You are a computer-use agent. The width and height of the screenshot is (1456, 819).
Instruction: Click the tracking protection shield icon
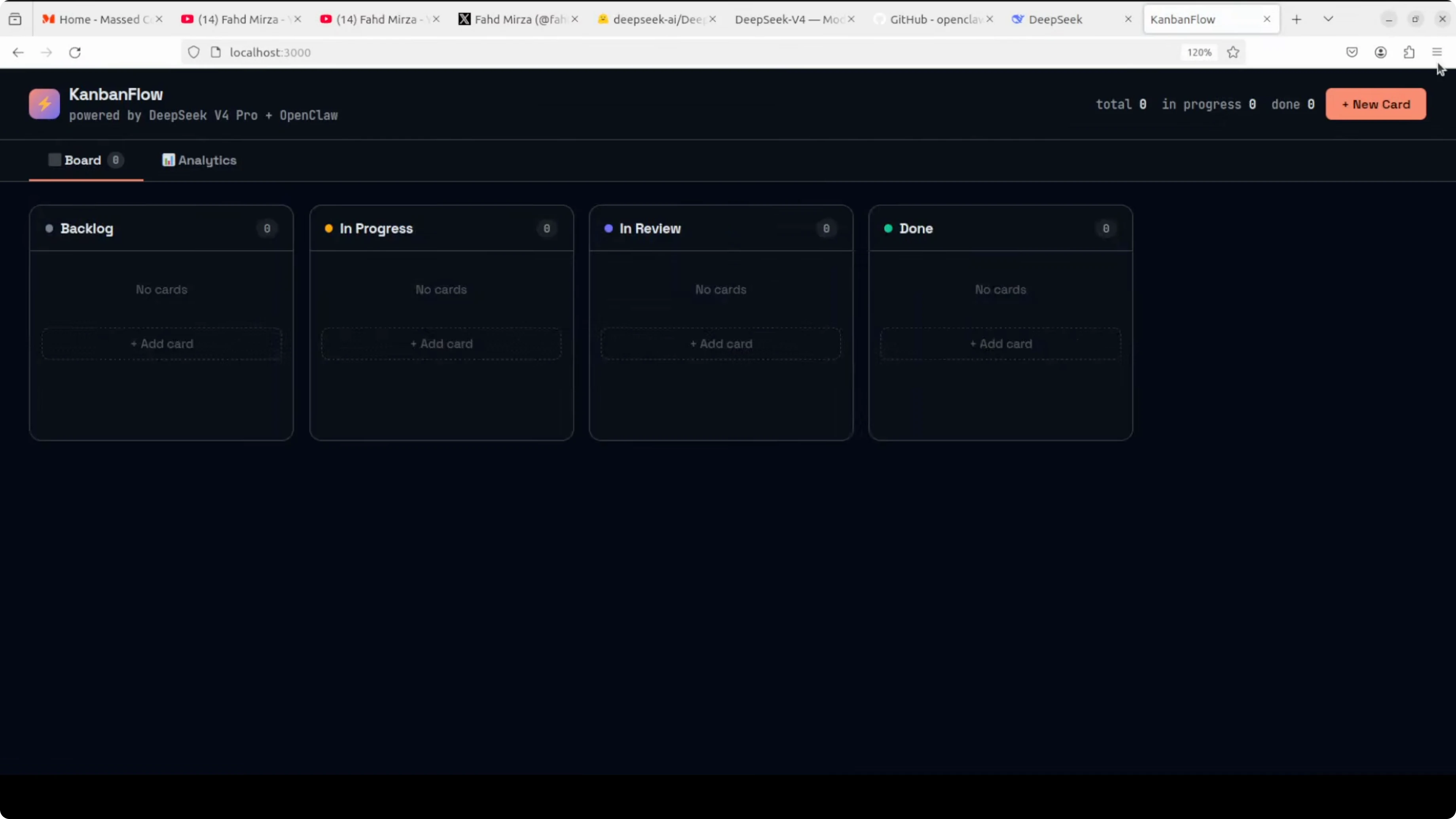pyautogui.click(x=193, y=53)
